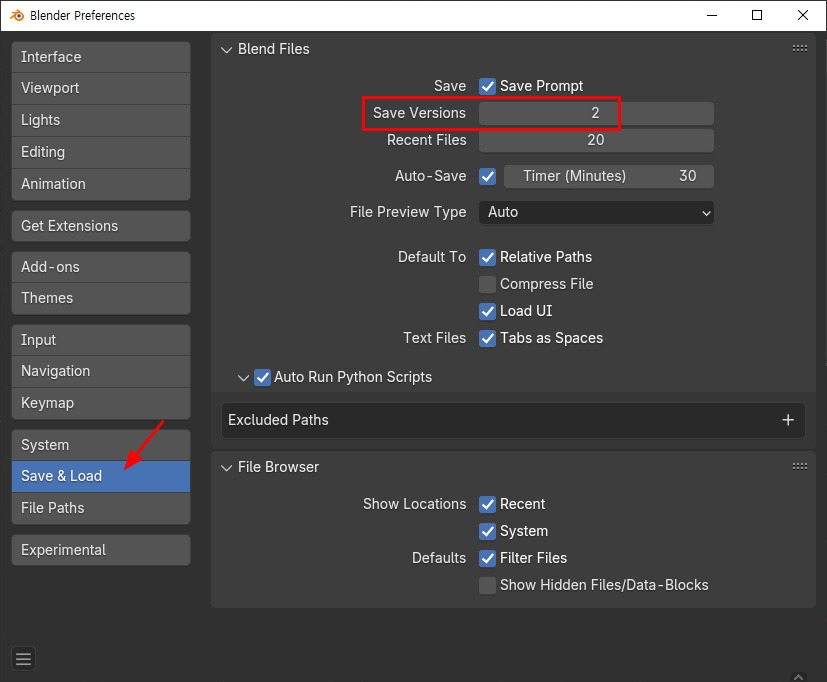Click the File Browser panel grip dots
827x682 pixels.
[x=800, y=466]
